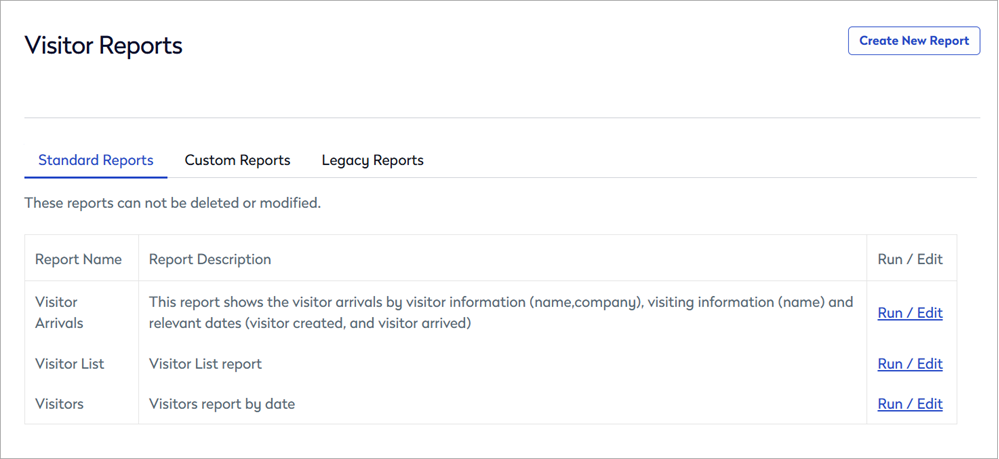Click the 'can not be deleted or modified' note
The height and width of the screenshot is (459, 999).
[x=172, y=203]
